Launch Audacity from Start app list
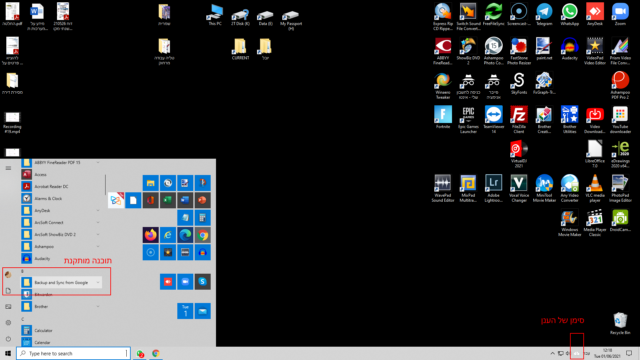The height and width of the screenshot is (360, 640). [61, 258]
